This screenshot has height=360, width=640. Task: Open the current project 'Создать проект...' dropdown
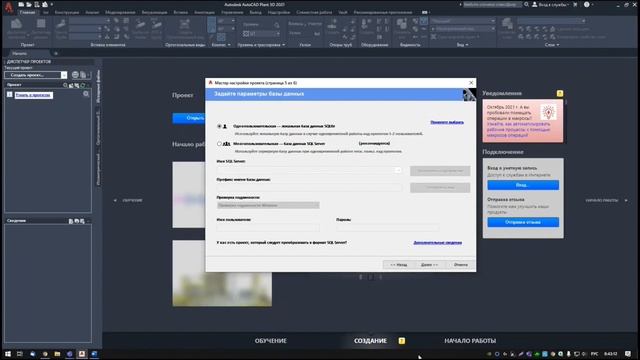click(64, 75)
